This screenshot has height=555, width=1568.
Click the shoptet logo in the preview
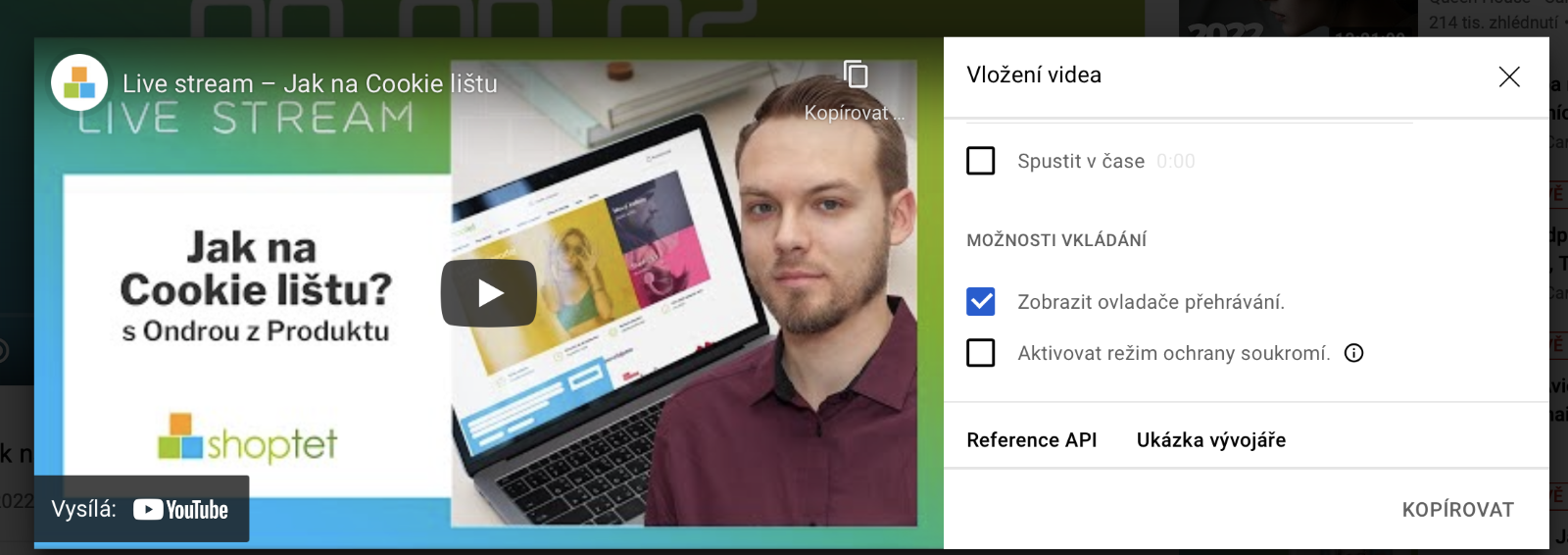[247, 438]
